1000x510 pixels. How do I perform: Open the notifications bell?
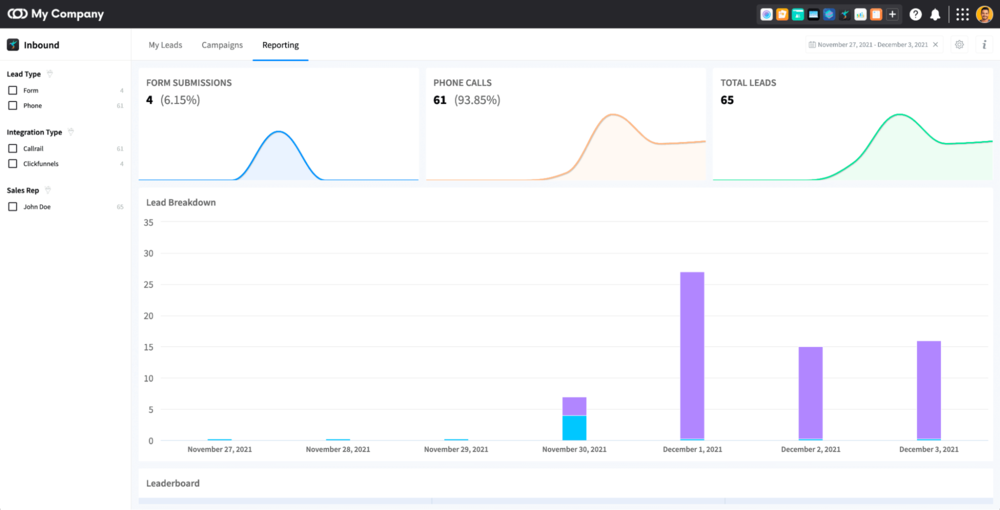point(935,15)
